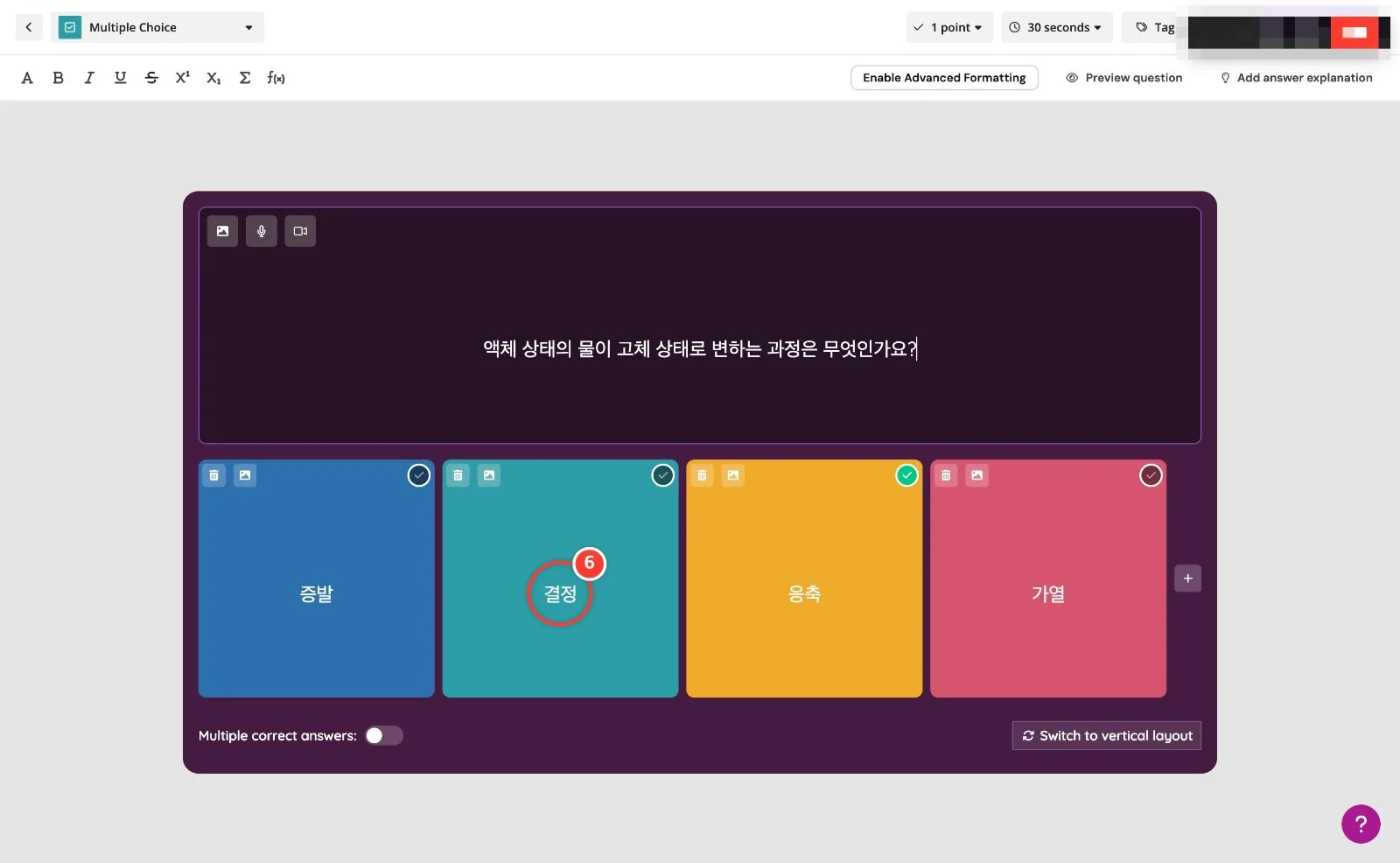Insert an equation with f(x) icon
This screenshot has height=863, width=1400.
click(276, 78)
